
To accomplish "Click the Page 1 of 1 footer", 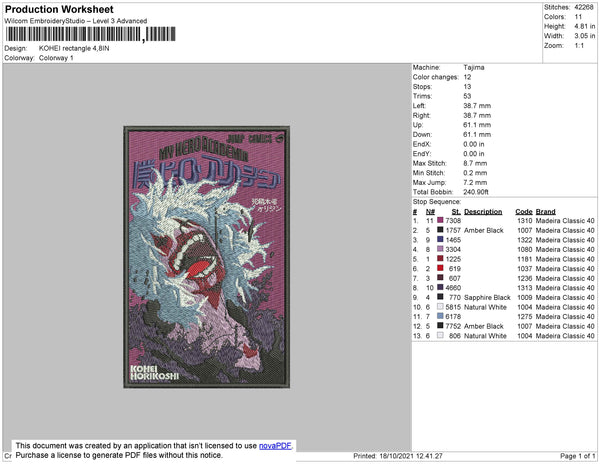I will [x=577, y=456].
